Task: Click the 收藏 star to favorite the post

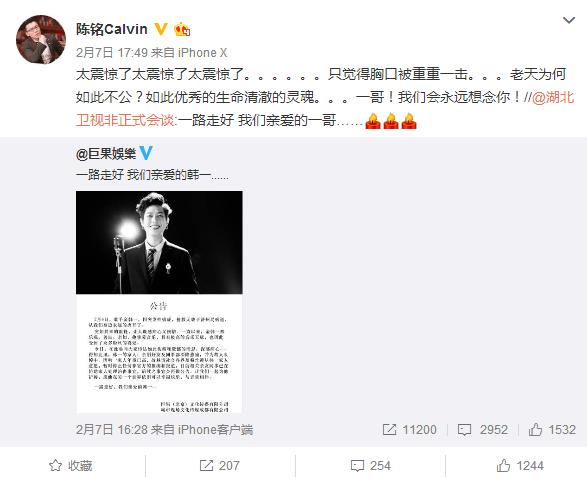Action: pyautogui.click(x=71, y=466)
